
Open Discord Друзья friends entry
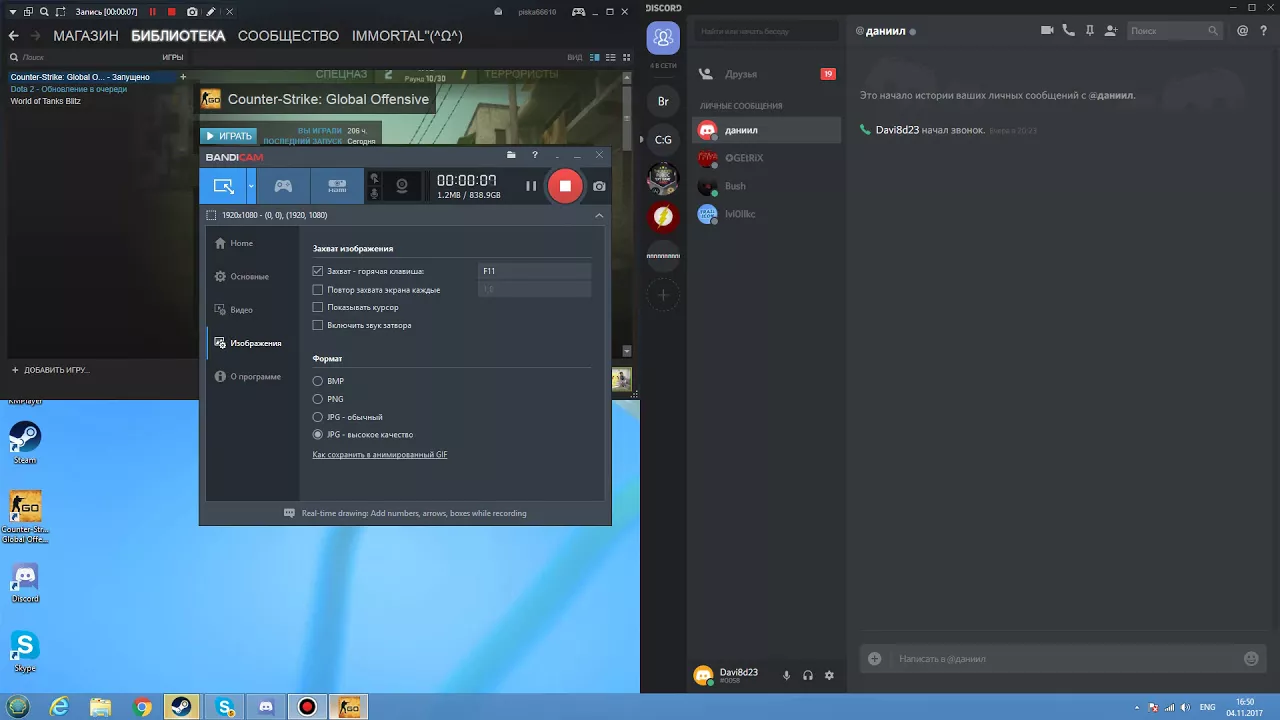click(x=766, y=74)
